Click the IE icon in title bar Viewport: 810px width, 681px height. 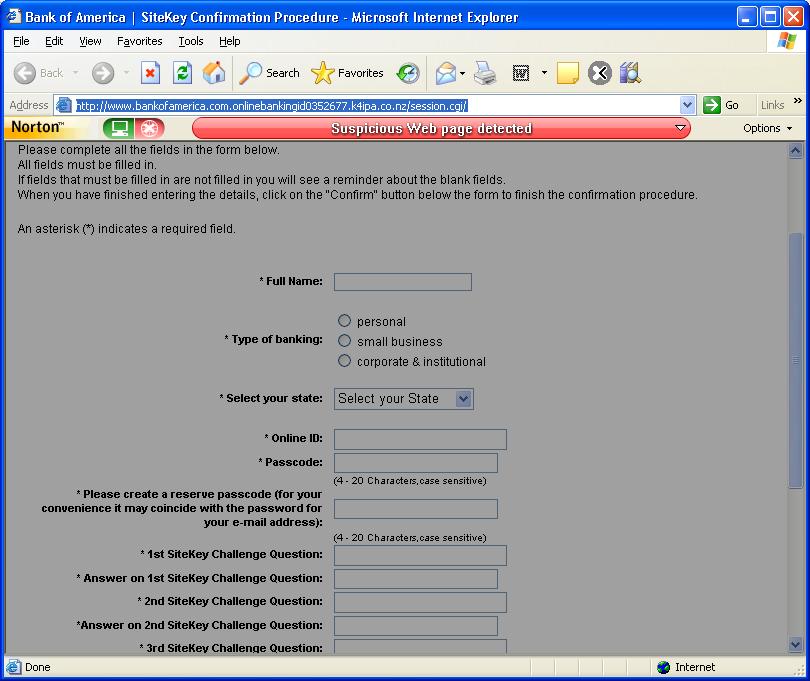coord(13,16)
